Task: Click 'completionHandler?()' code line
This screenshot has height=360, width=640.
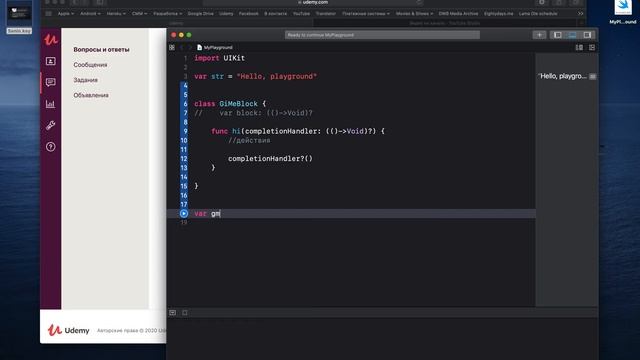Action: pos(270,158)
